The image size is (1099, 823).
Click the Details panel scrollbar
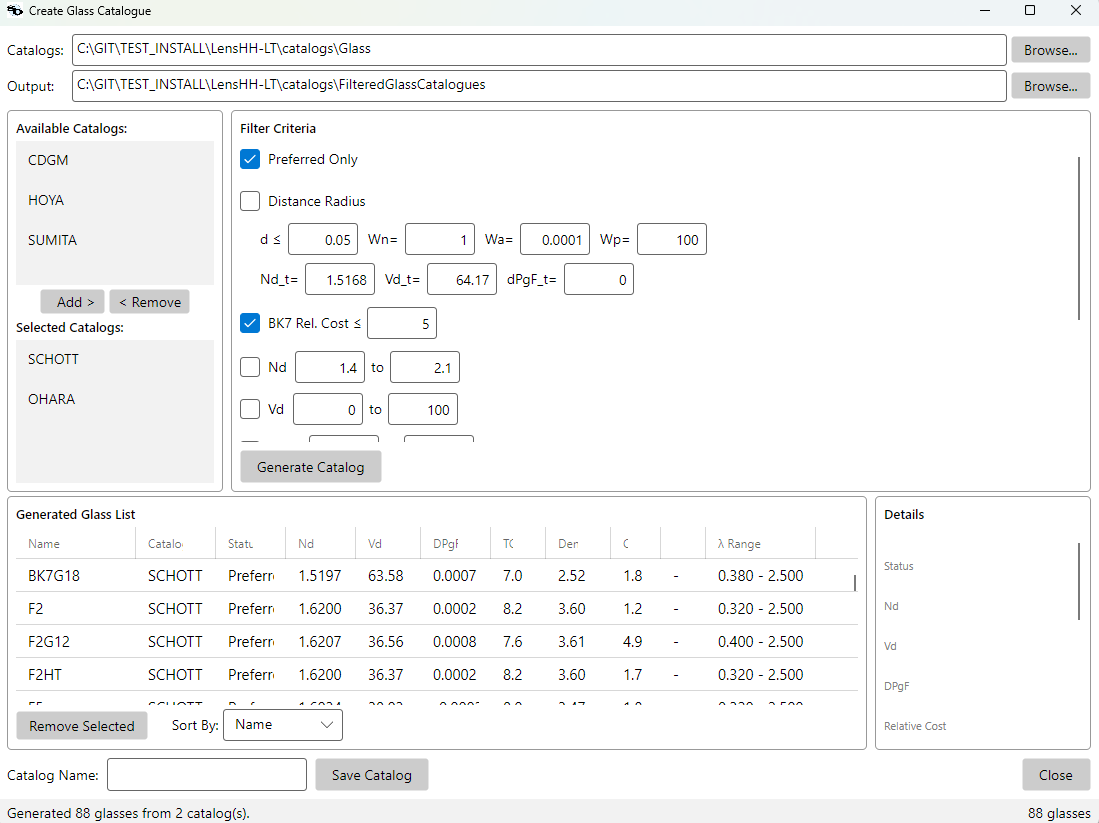pos(1079,581)
